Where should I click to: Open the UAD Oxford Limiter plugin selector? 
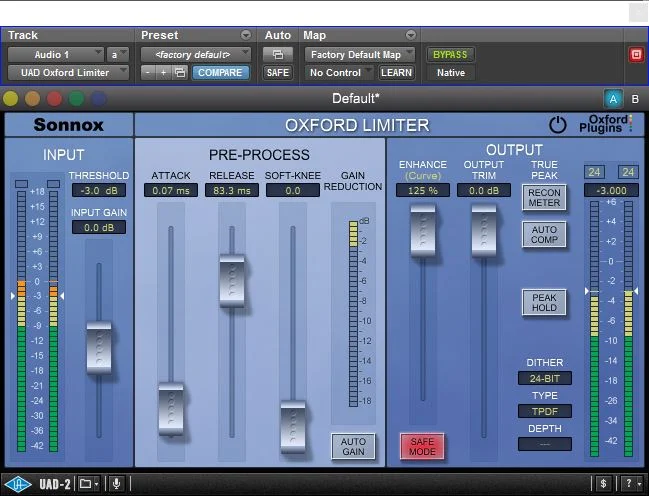point(68,72)
